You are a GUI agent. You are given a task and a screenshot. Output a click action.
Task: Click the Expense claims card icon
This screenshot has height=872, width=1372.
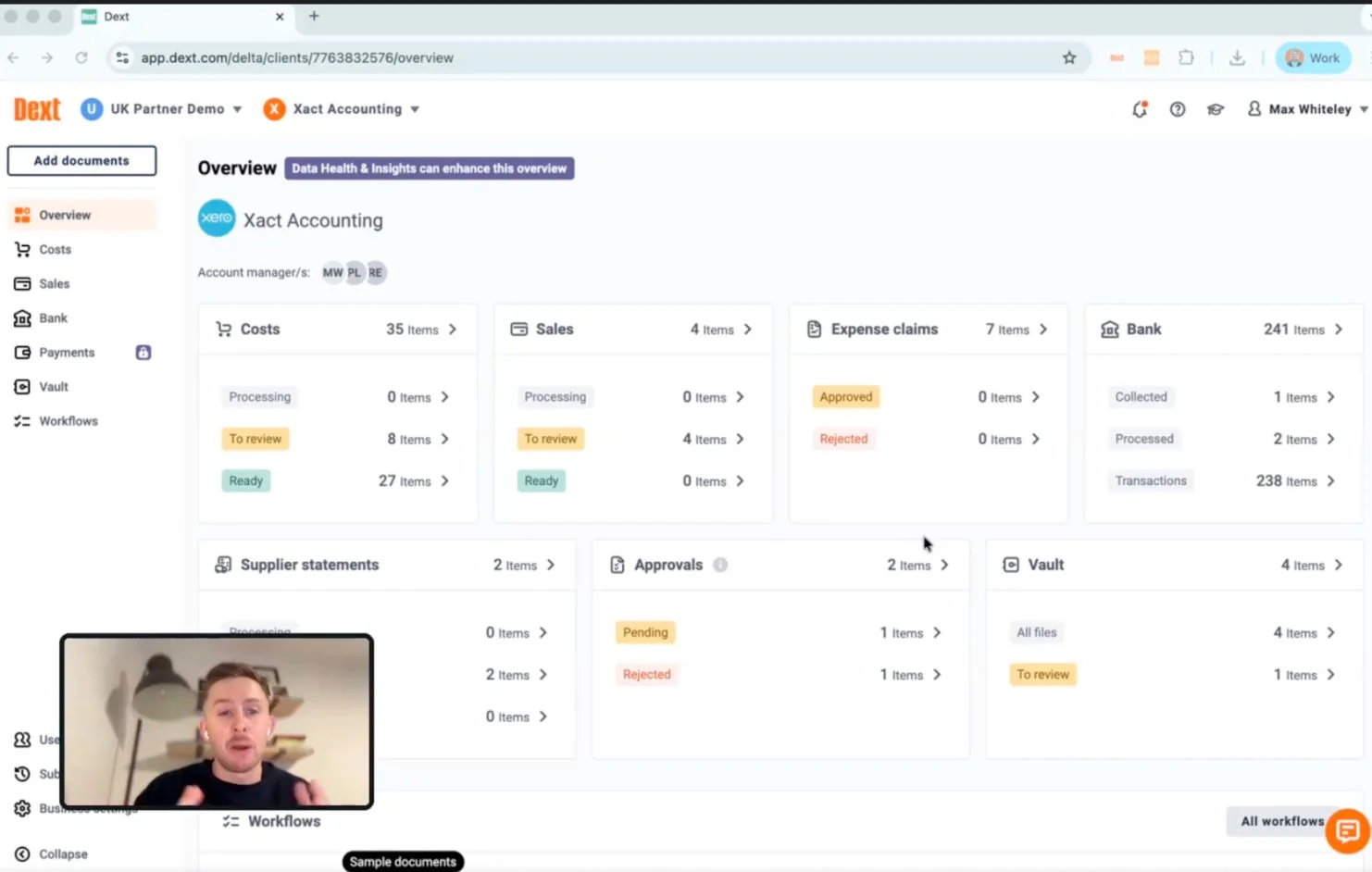pyautogui.click(x=814, y=329)
